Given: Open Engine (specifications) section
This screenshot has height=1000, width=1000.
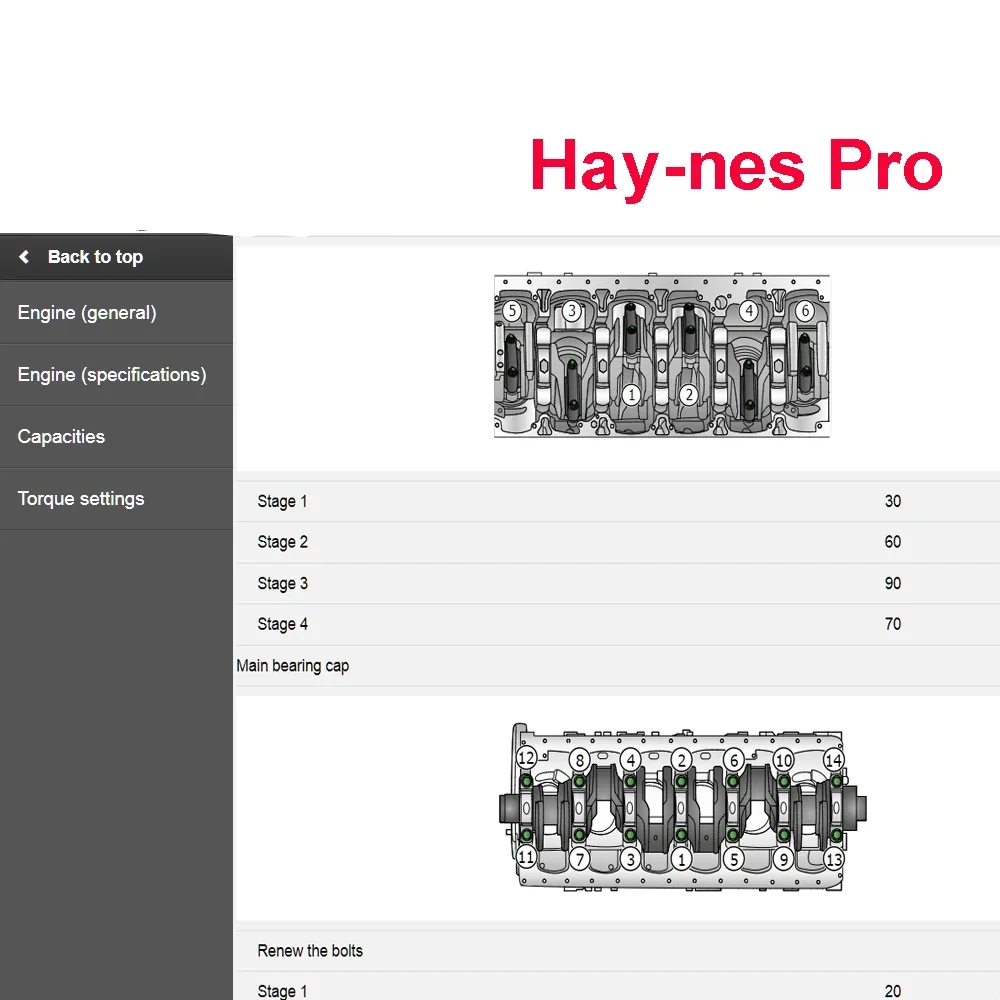Looking at the screenshot, I should coord(117,374).
